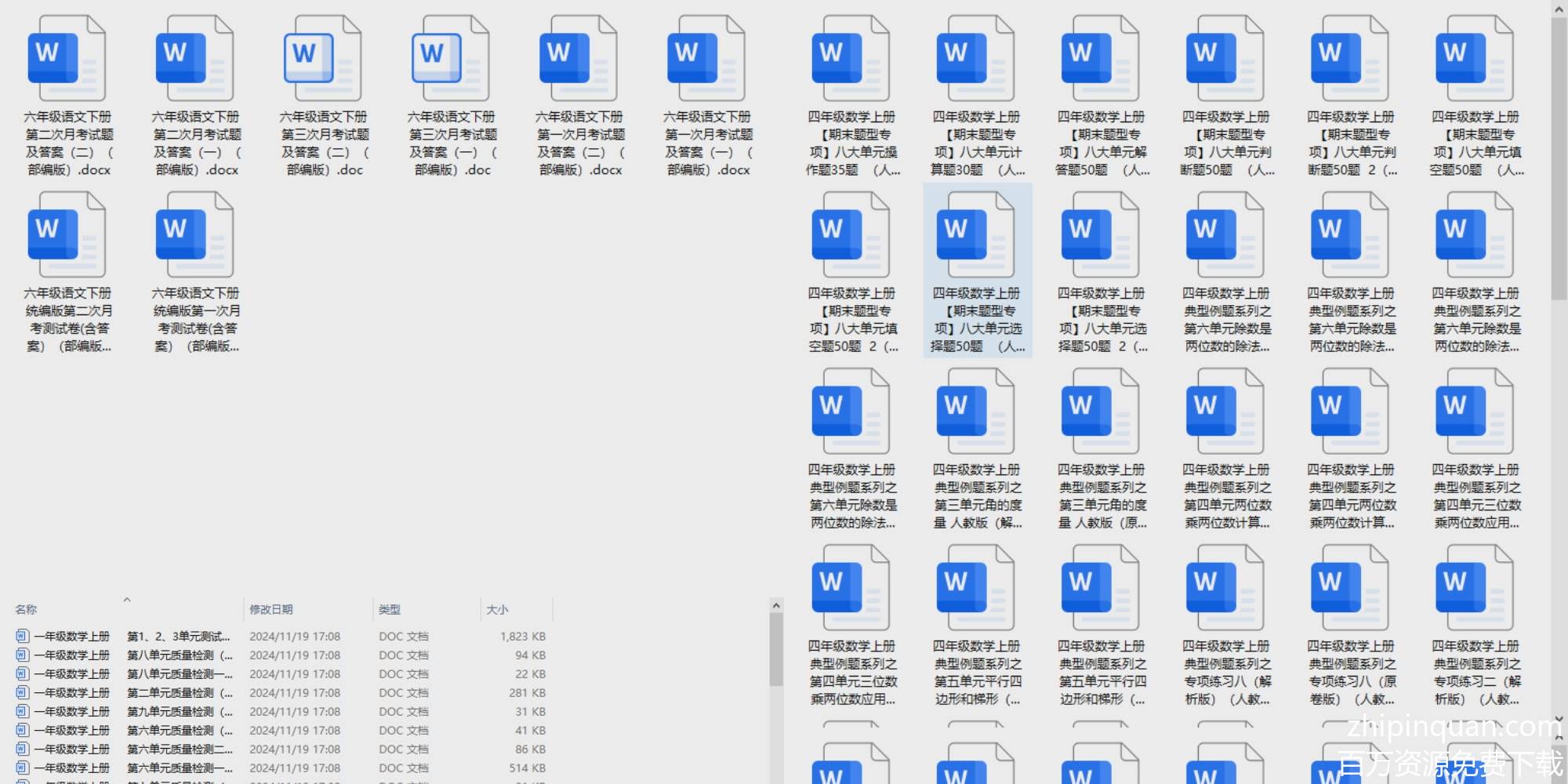
Task: Select 四年级数学上册 操作题35题 document icon
Action: coord(851,59)
